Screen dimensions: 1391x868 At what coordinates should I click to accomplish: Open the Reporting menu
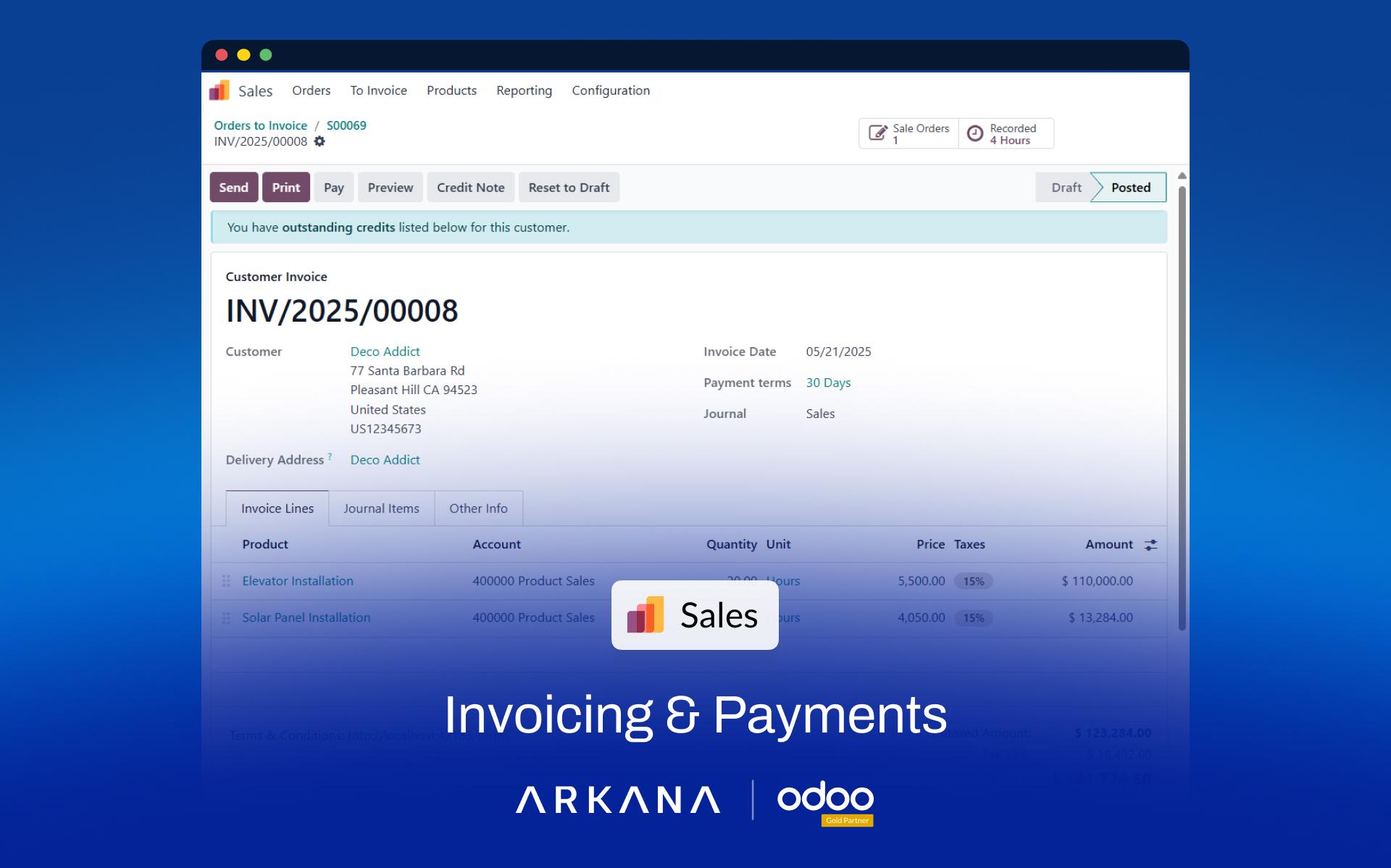click(x=524, y=91)
